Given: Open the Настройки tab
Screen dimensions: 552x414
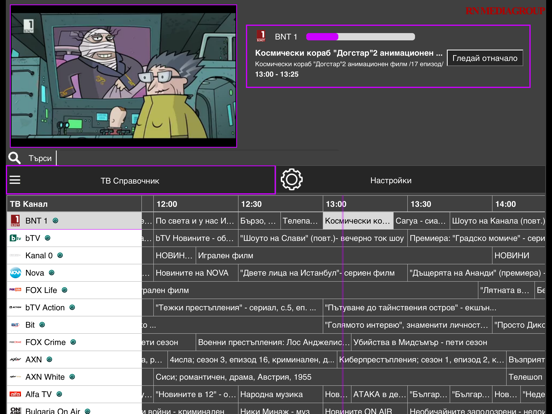Looking at the screenshot, I should click(x=410, y=180).
